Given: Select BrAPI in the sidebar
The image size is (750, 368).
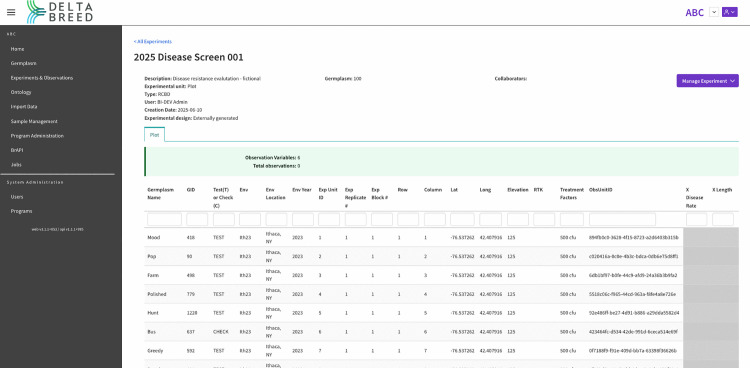Looking at the screenshot, I should [17, 150].
